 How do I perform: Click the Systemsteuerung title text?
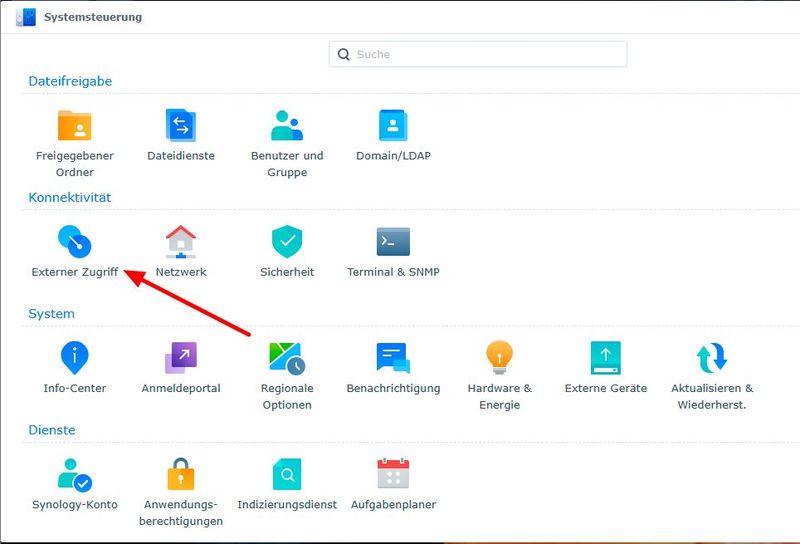[93, 17]
